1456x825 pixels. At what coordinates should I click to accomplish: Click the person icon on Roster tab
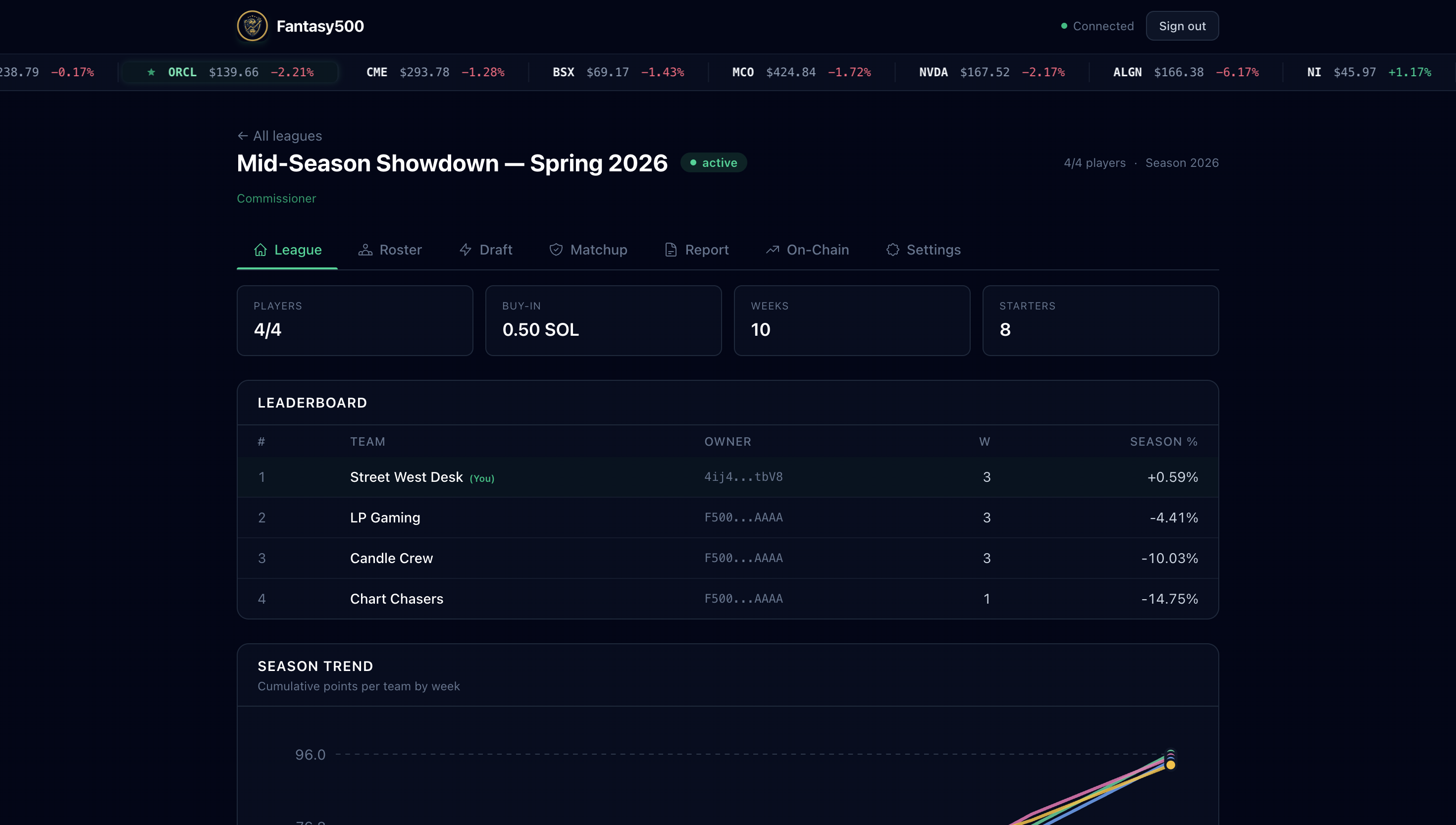pos(365,250)
